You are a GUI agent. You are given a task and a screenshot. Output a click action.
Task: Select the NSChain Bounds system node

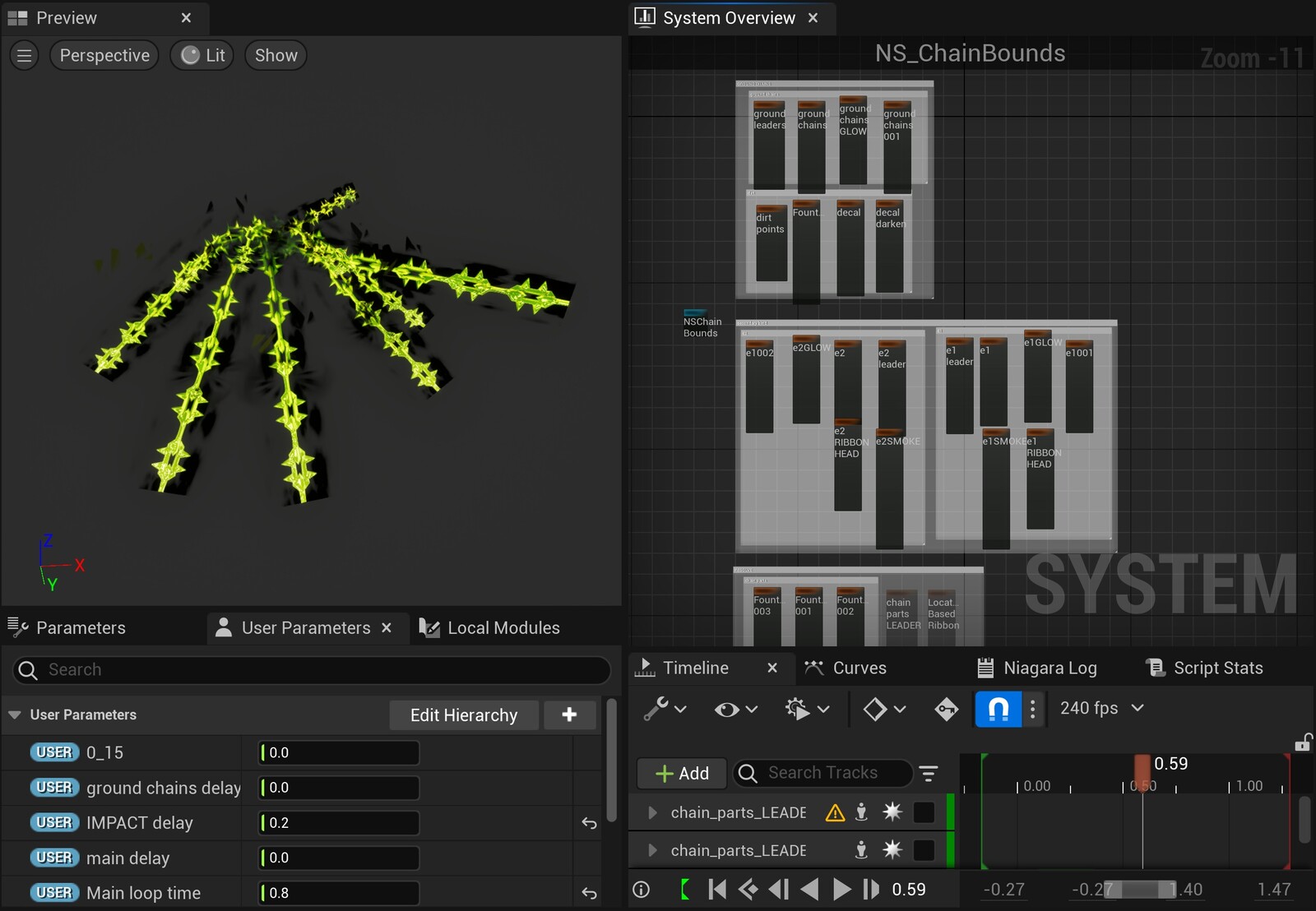[x=701, y=323]
